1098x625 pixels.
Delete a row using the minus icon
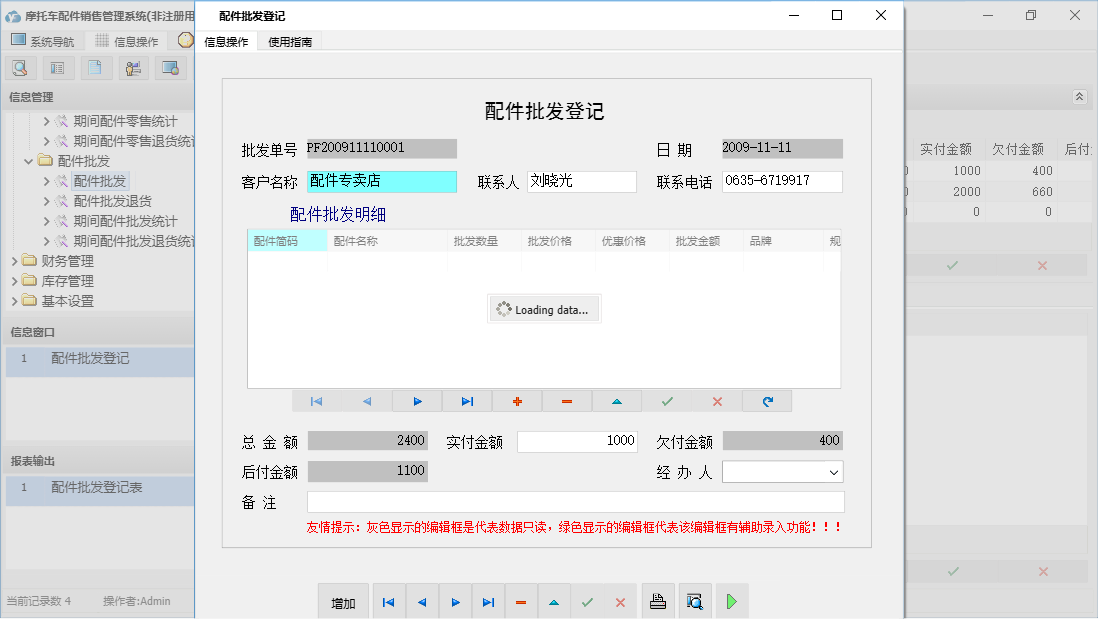(x=567, y=400)
